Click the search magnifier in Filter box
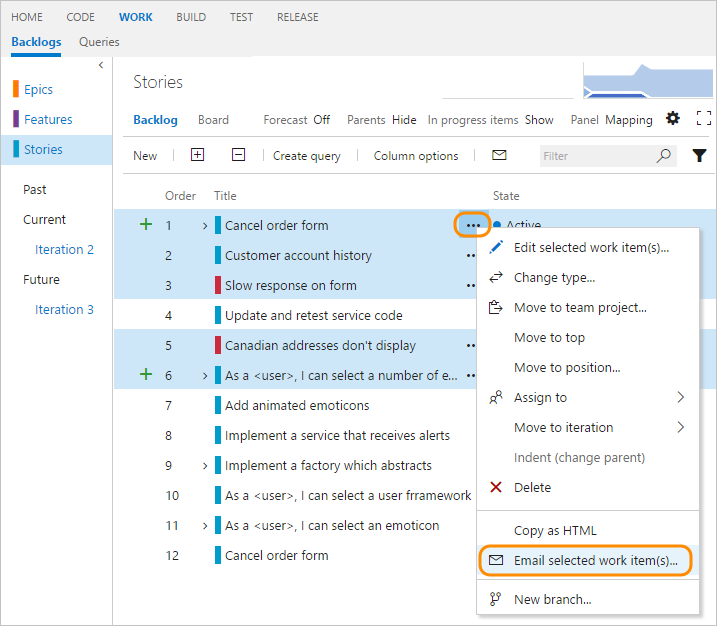This screenshot has width=717, height=626. (663, 155)
